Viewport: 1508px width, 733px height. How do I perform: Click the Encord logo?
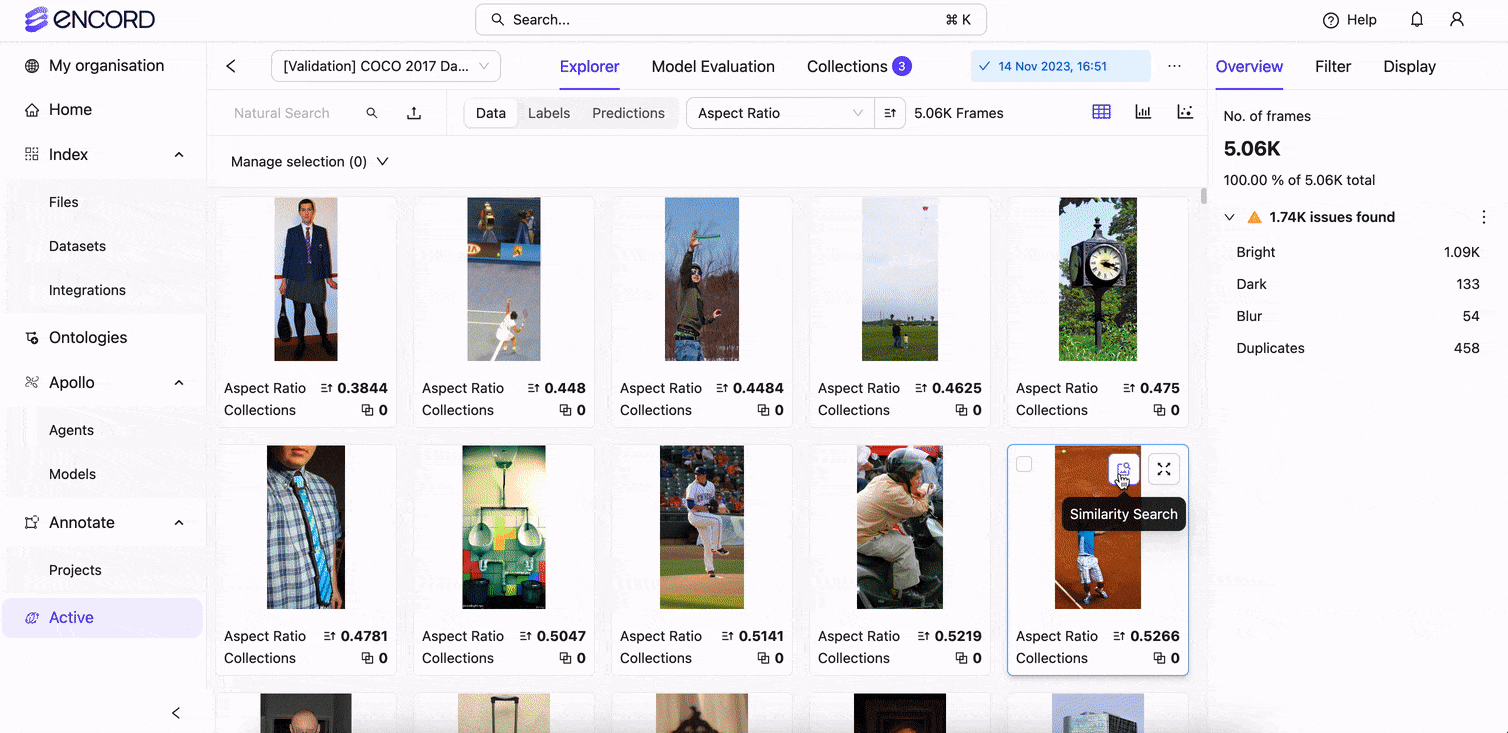90,19
